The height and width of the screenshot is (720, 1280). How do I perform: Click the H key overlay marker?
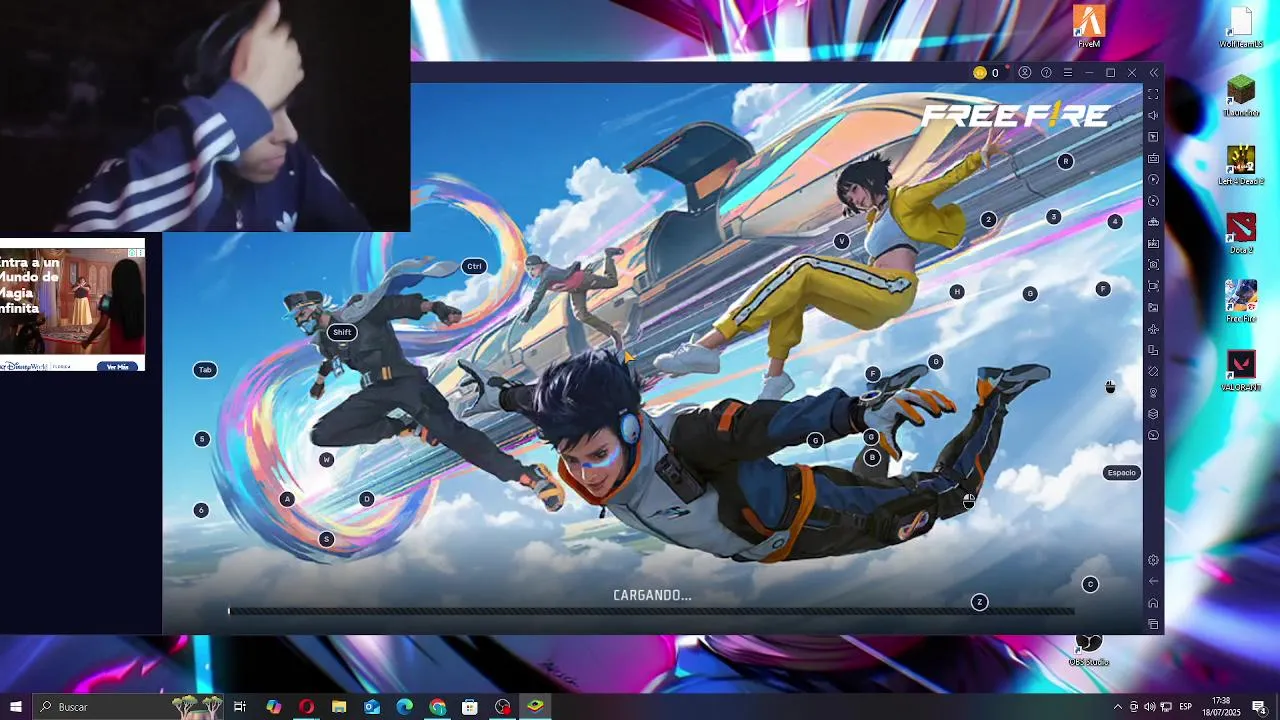tap(957, 292)
